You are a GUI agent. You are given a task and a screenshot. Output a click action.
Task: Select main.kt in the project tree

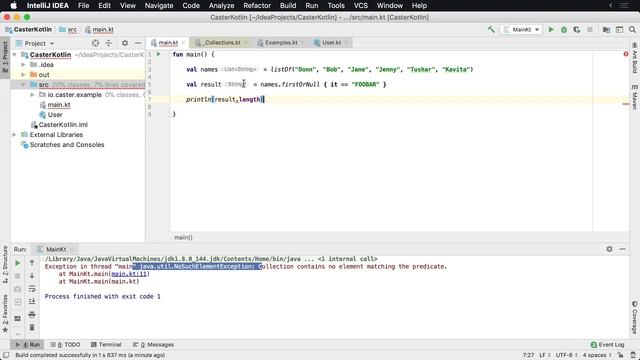pyautogui.click(x=59, y=105)
